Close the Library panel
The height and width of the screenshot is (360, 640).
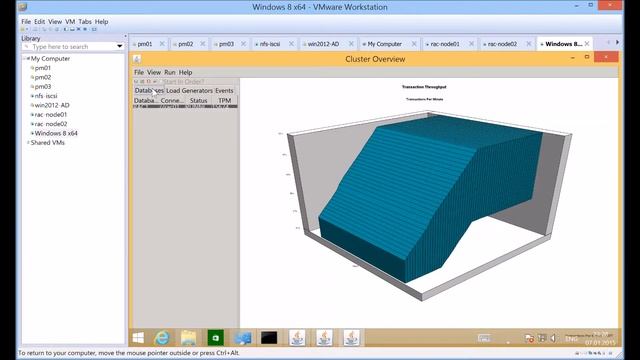125,36
